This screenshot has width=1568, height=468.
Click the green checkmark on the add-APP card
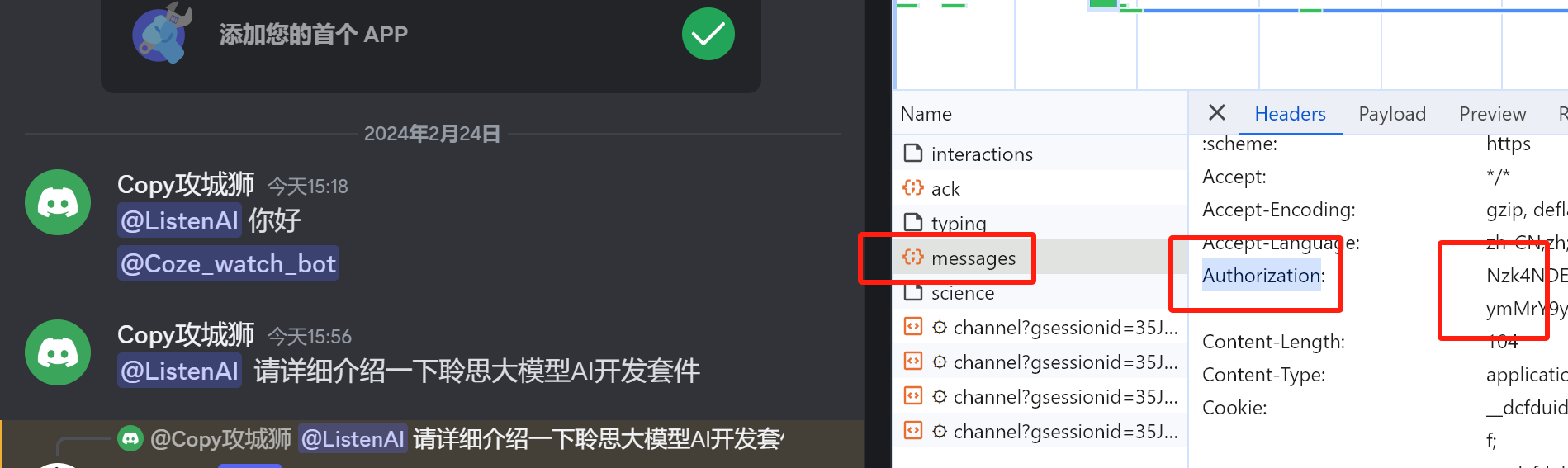pos(708,34)
